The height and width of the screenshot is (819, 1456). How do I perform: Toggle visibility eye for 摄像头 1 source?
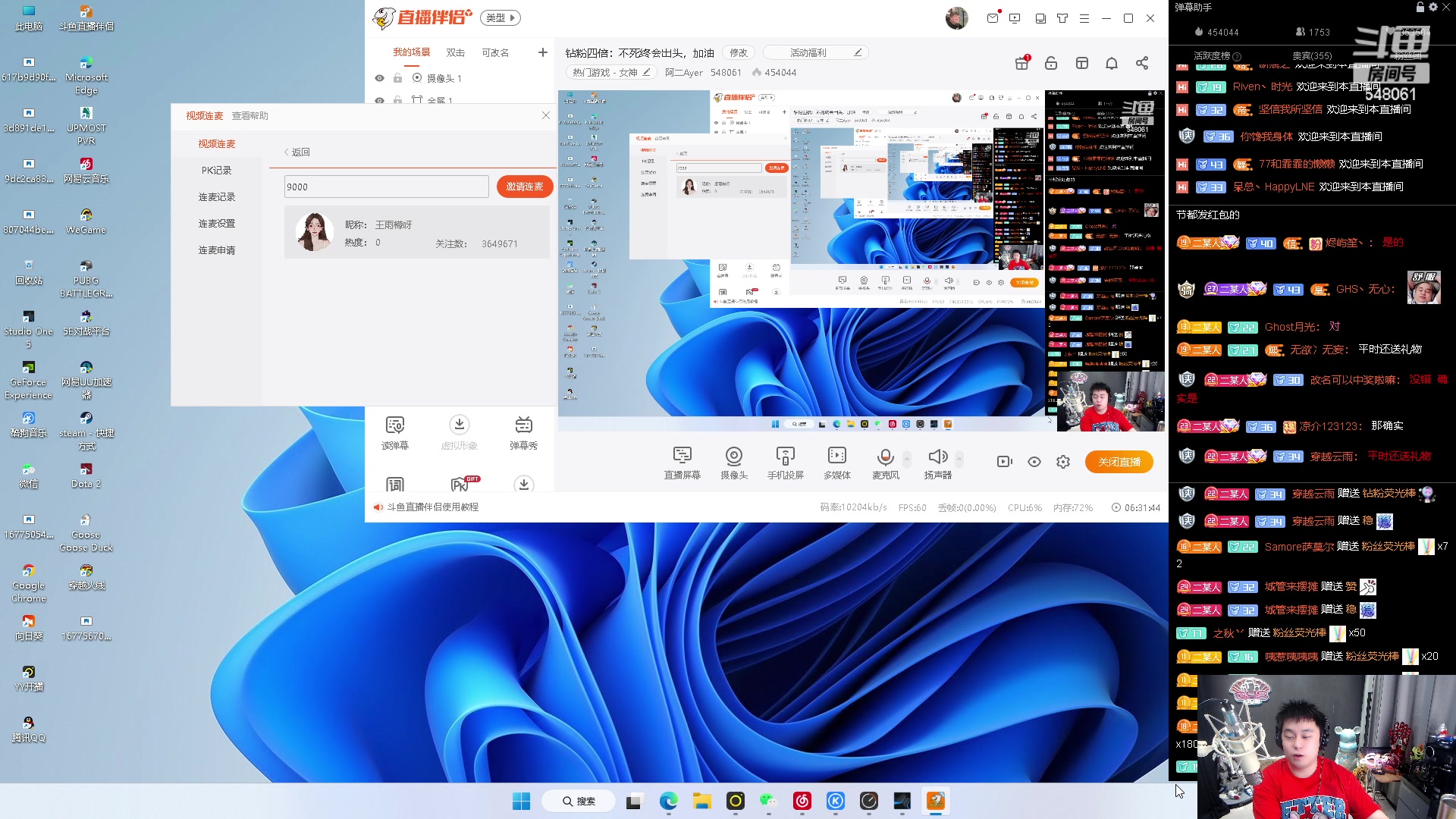pyautogui.click(x=379, y=78)
